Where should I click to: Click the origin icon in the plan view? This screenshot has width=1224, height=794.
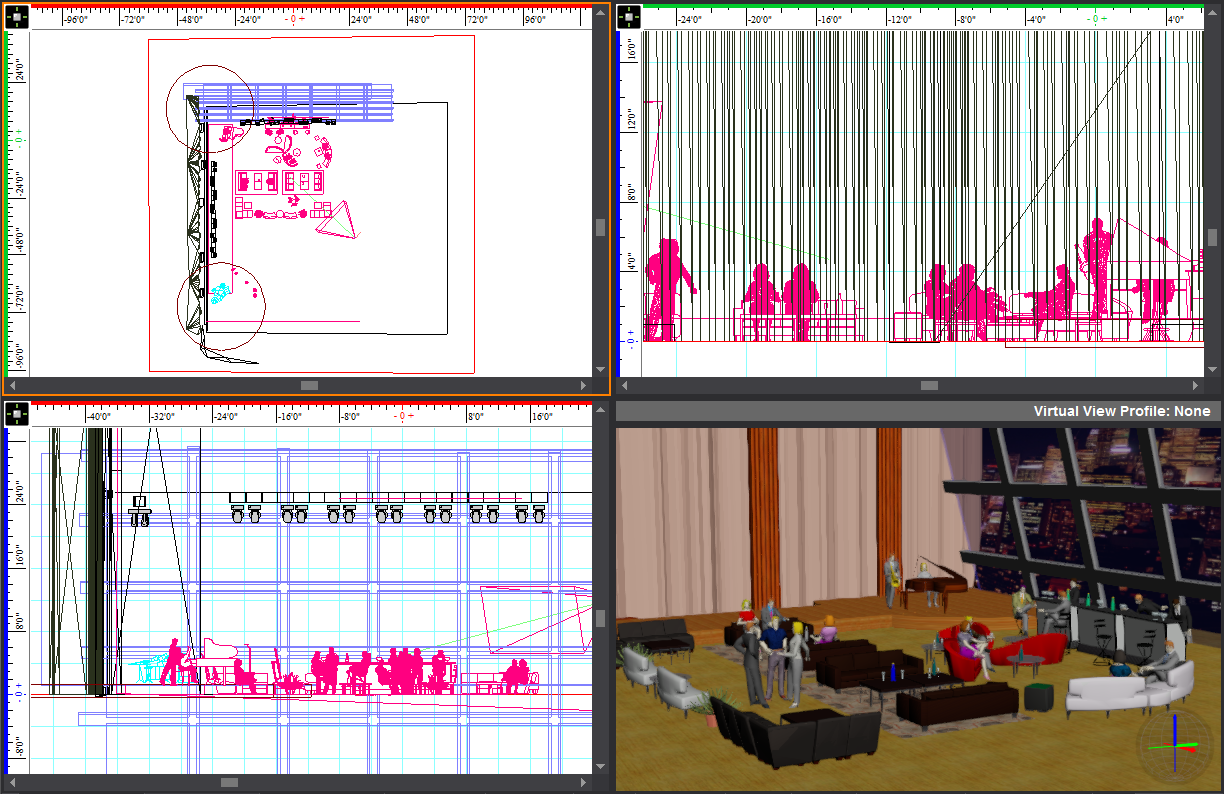pyautogui.click(x=17, y=16)
